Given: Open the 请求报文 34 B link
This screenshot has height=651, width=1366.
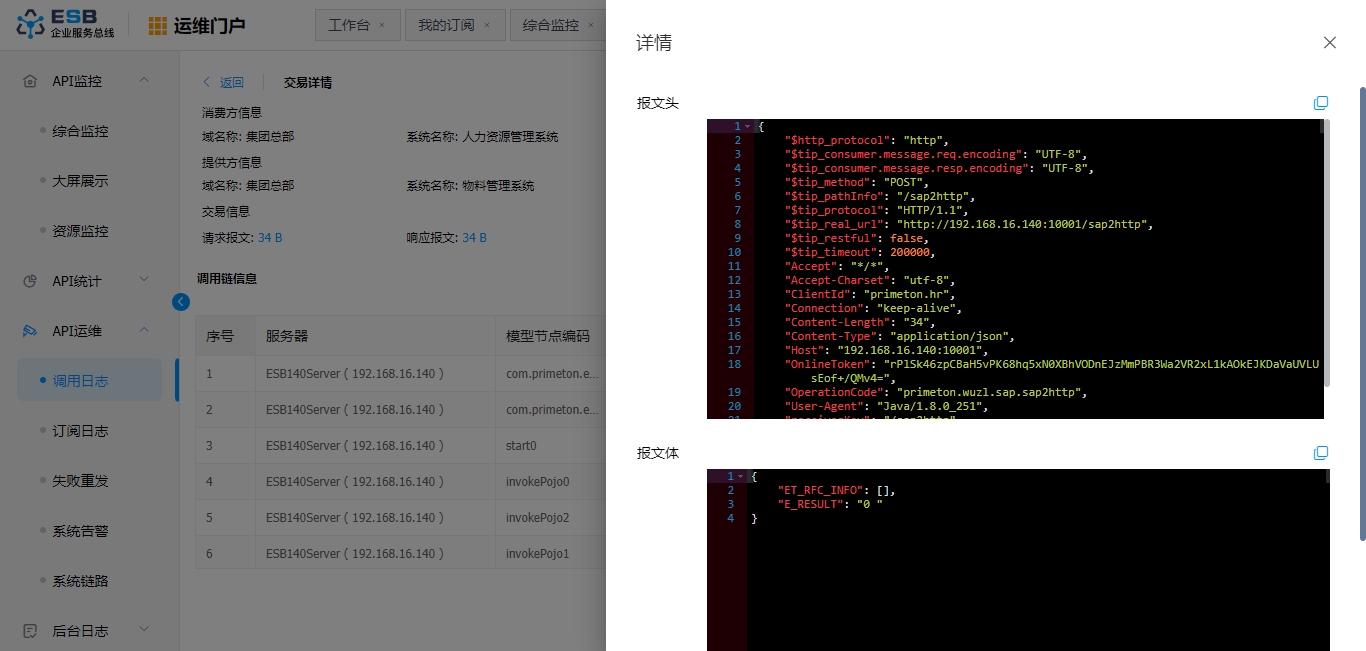Looking at the screenshot, I should point(270,238).
